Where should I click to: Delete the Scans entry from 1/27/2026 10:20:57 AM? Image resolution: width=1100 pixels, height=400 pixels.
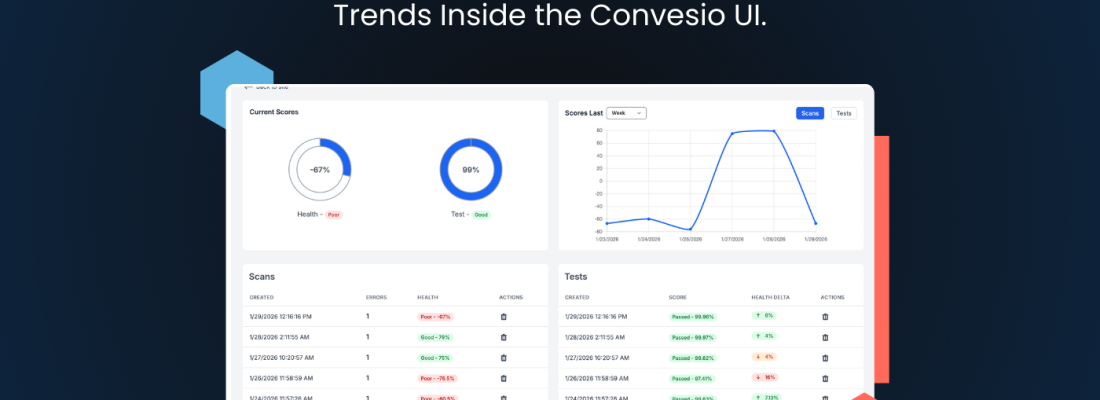pyautogui.click(x=503, y=358)
